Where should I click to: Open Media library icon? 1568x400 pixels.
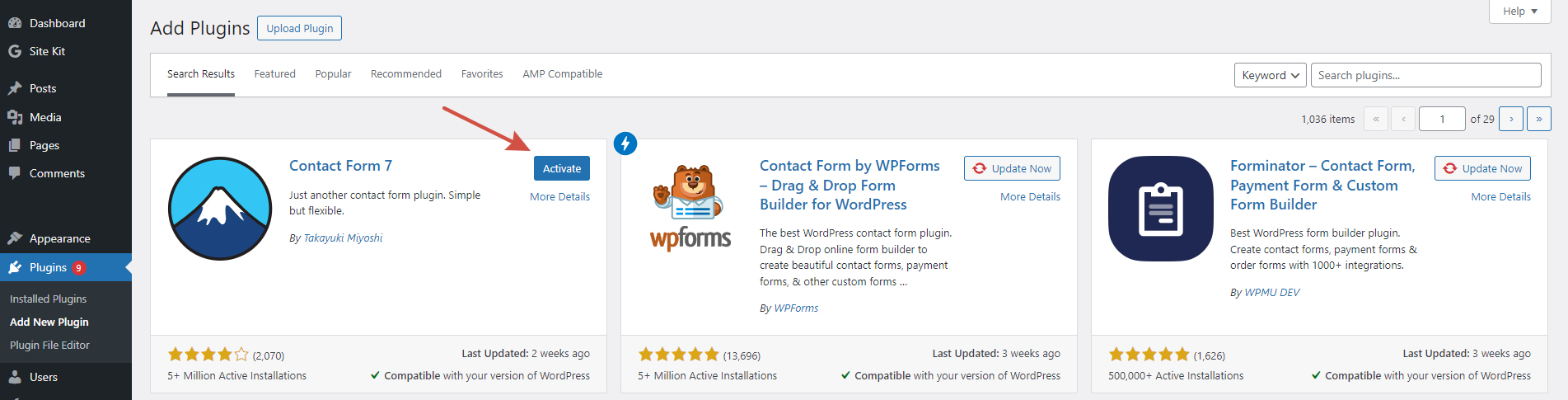15,117
